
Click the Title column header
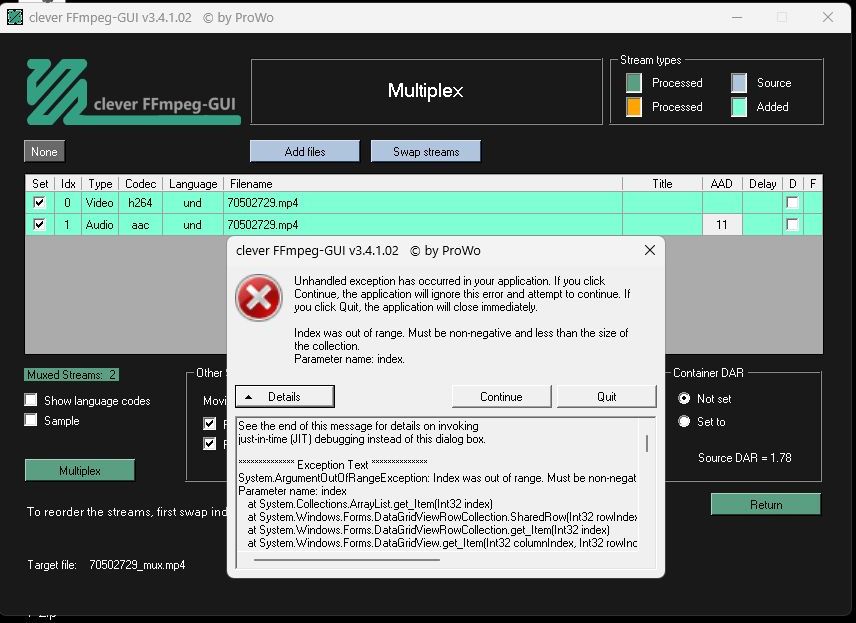[662, 183]
